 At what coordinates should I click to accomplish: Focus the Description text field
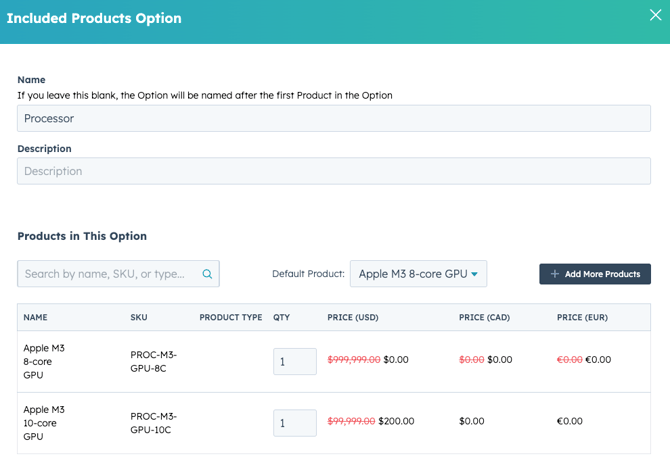click(x=333, y=171)
